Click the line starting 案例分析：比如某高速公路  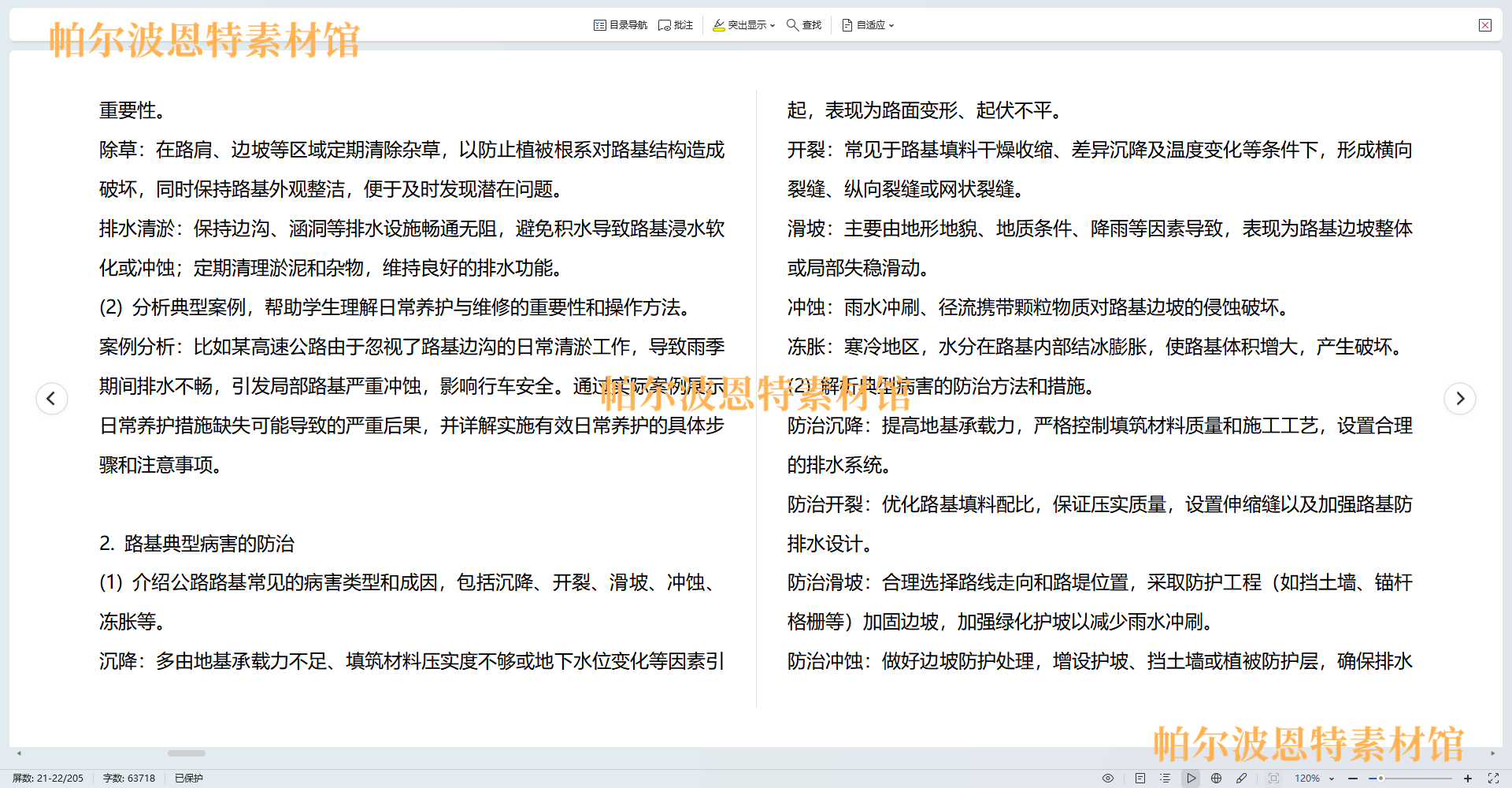click(412, 347)
